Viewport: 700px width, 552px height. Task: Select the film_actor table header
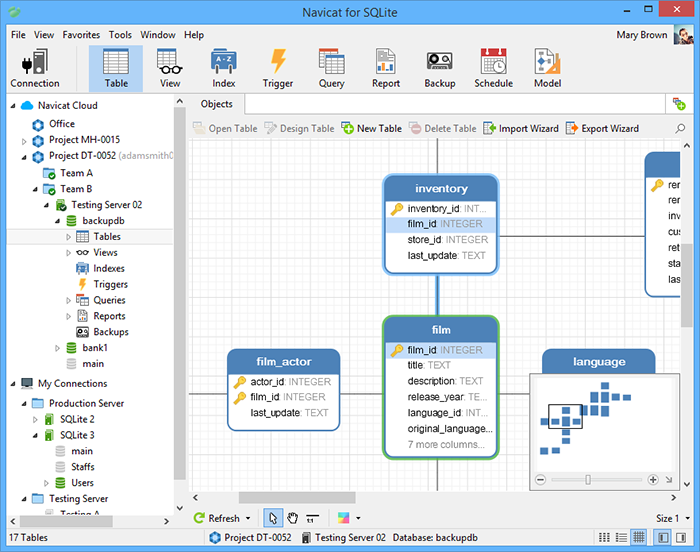[283, 362]
